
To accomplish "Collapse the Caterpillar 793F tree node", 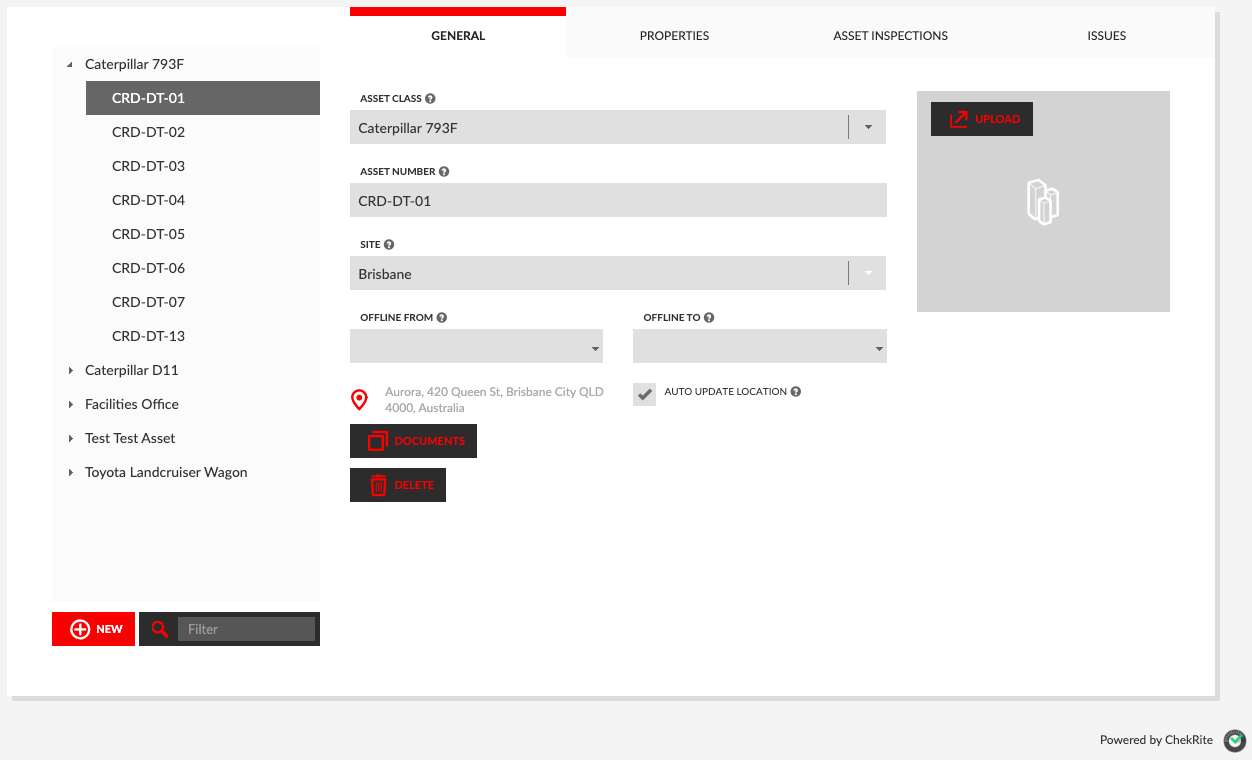I will pos(70,65).
